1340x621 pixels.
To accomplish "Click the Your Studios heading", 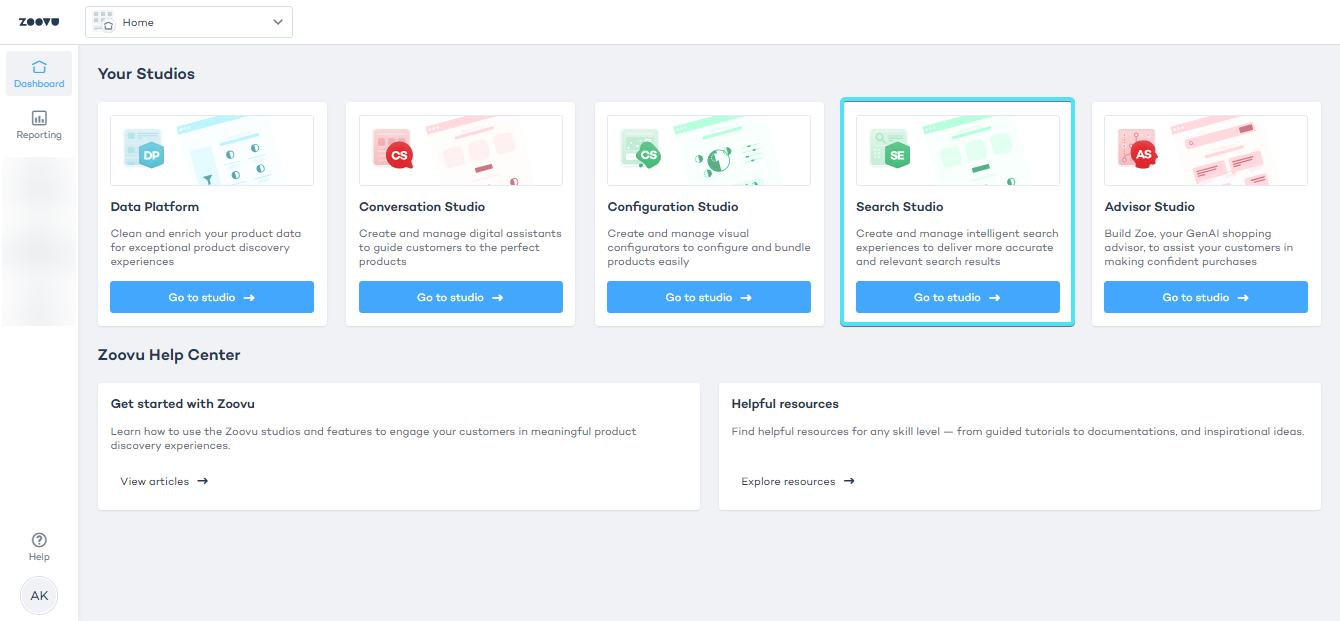I will (x=146, y=74).
